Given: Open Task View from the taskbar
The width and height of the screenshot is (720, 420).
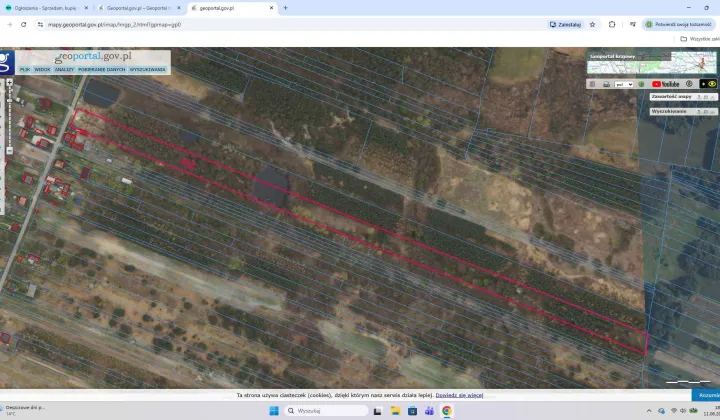Looking at the screenshot, I should (x=377, y=410).
